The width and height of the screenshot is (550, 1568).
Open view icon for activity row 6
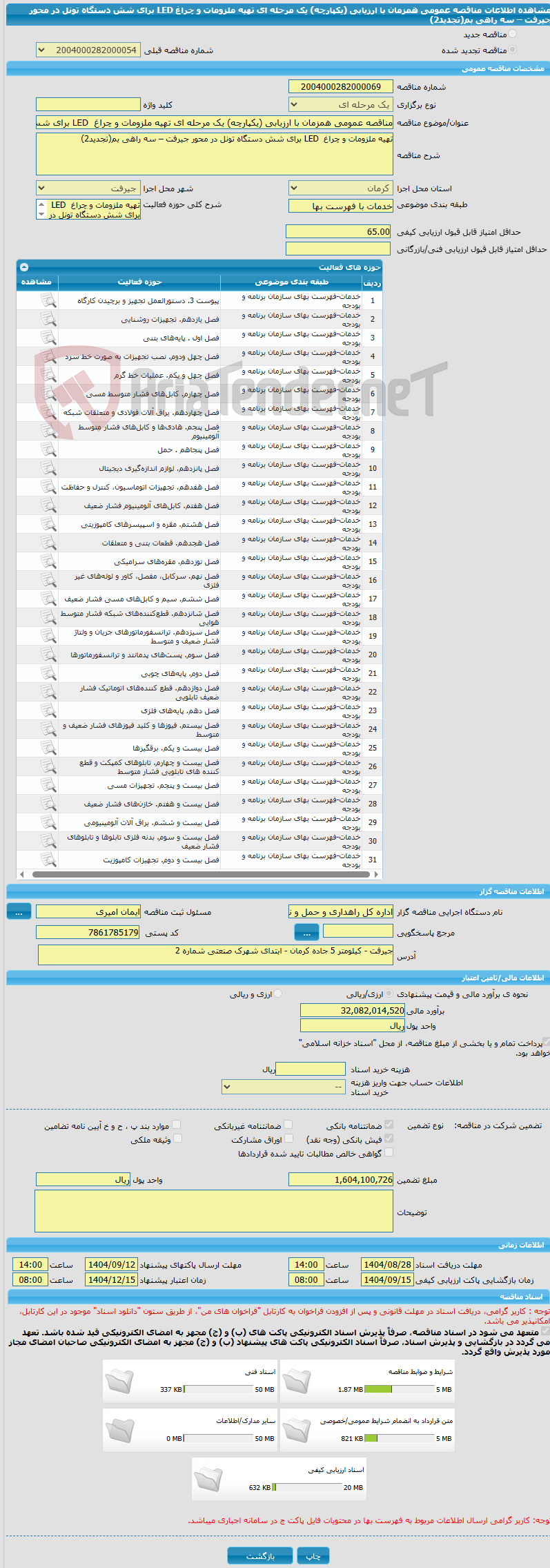point(48,394)
